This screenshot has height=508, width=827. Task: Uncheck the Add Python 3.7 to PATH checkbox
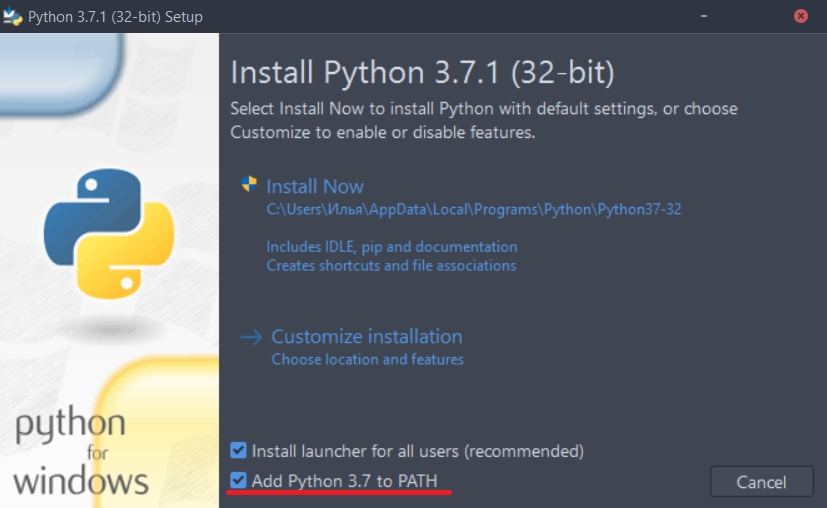coord(238,481)
